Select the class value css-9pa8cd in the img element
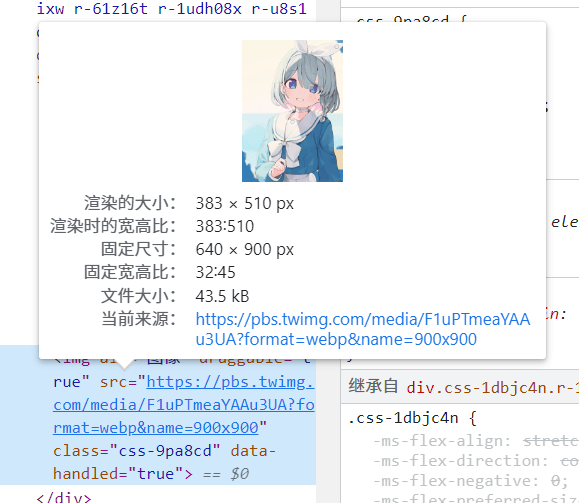 pyautogui.click(x=165, y=451)
